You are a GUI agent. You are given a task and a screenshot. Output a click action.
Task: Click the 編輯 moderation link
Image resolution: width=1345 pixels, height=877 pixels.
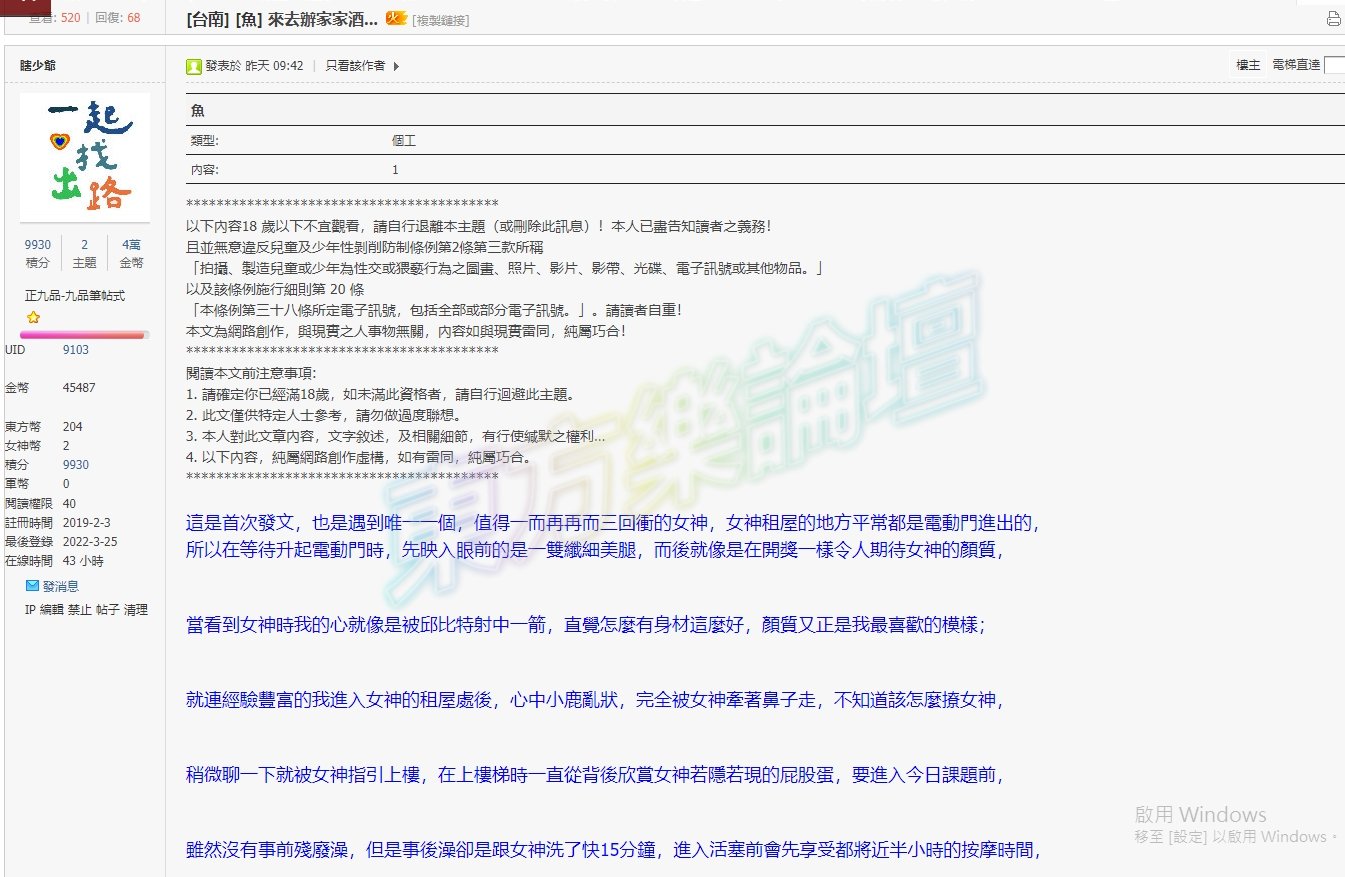(x=51, y=610)
